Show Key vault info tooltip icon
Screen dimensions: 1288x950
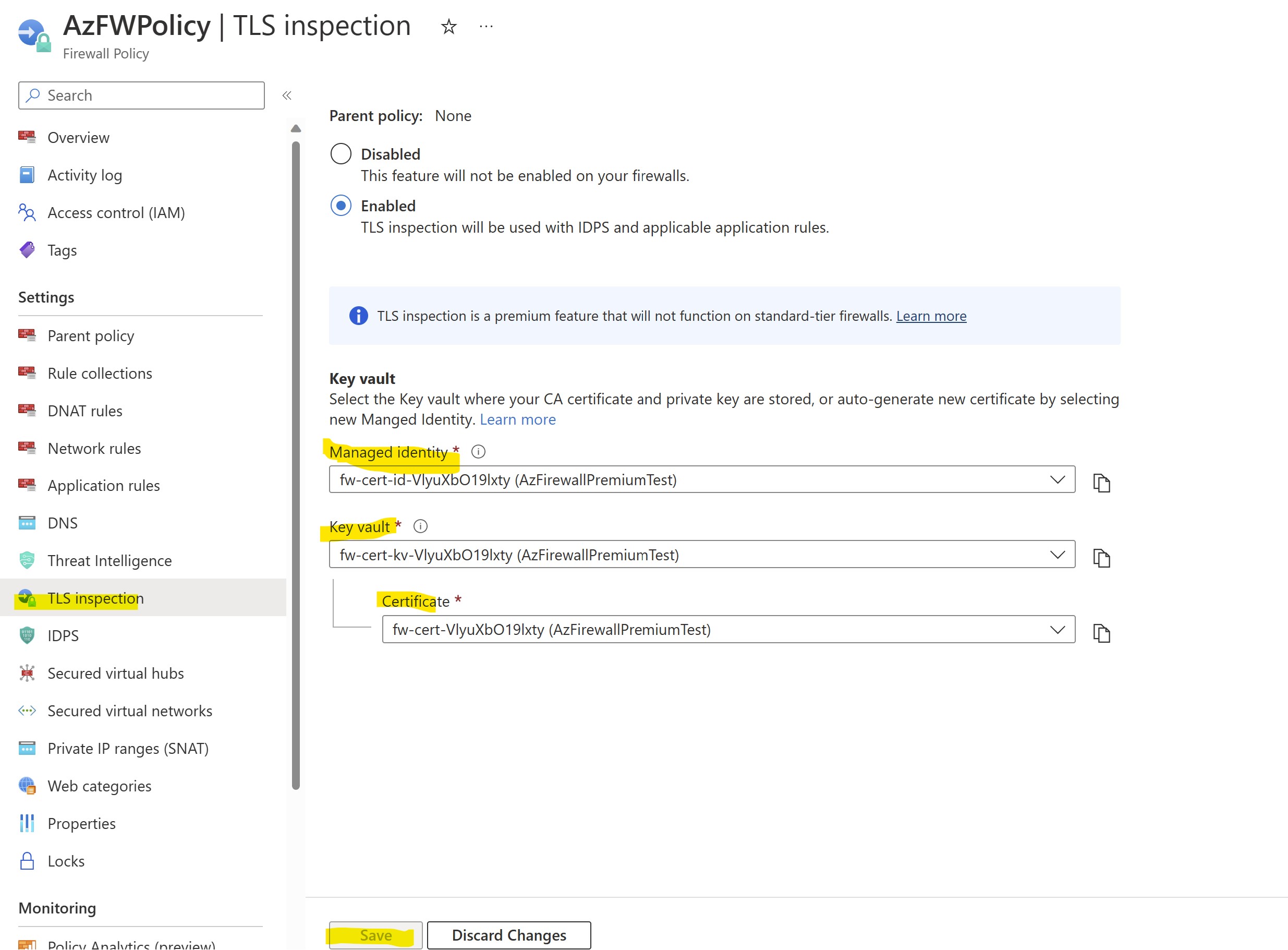[420, 526]
